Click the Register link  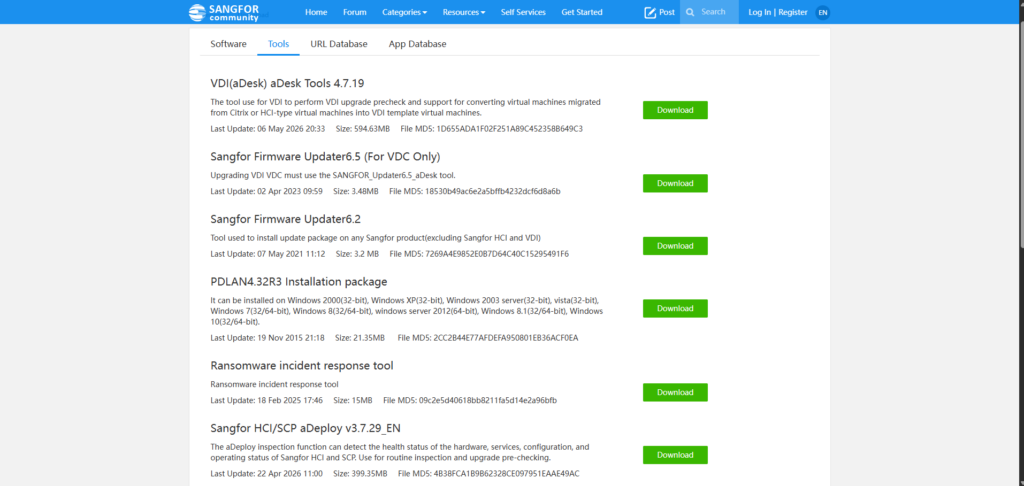click(793, 12)
